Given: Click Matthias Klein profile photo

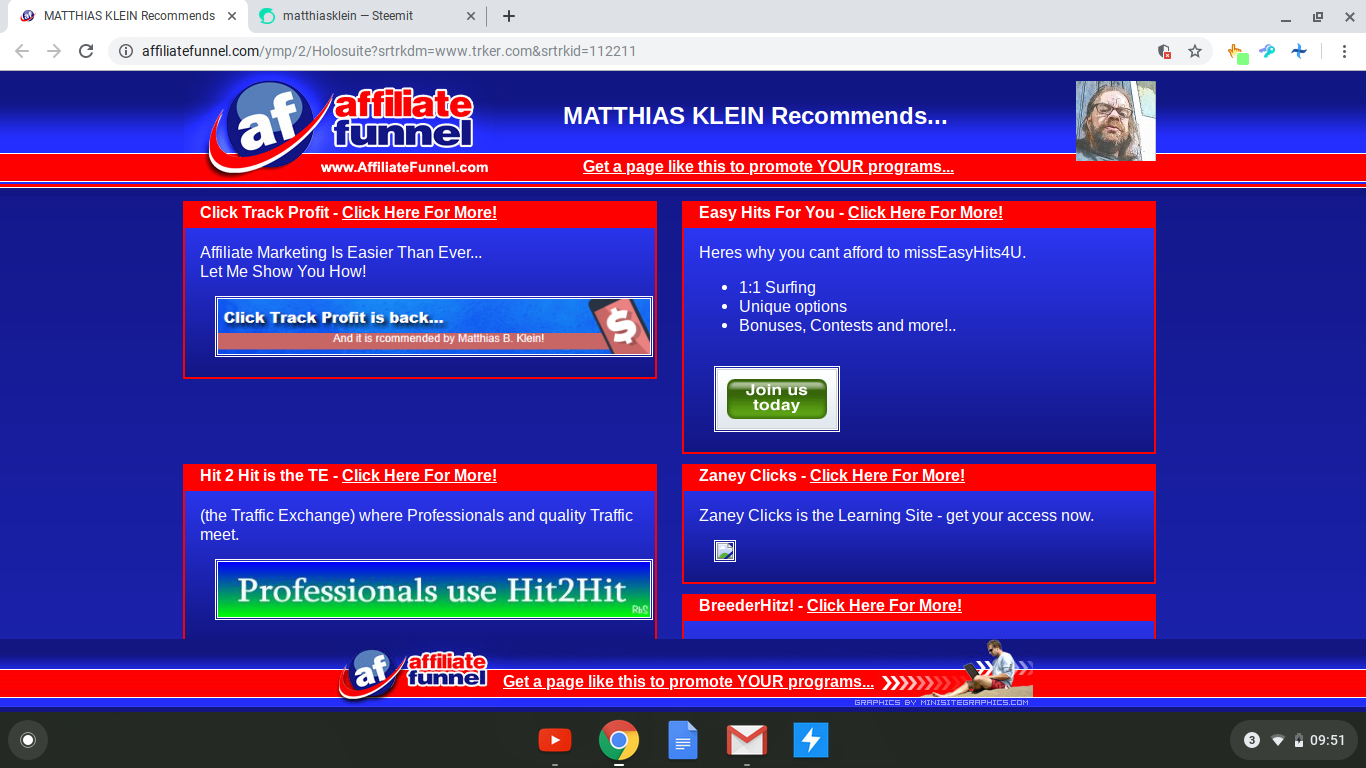Looking at the screenshot, I should (x=1115, y=121).
